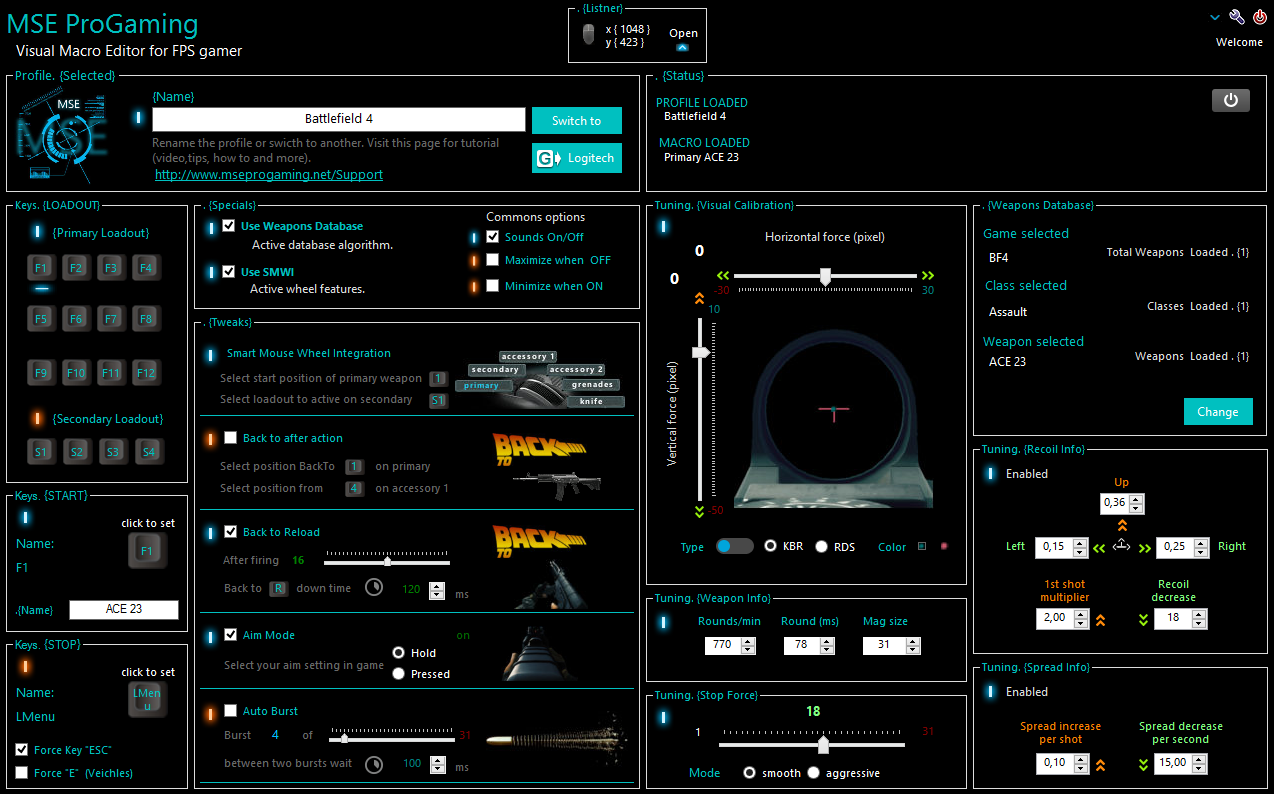Click the dial icon beside bursts wait

point(374,764)
